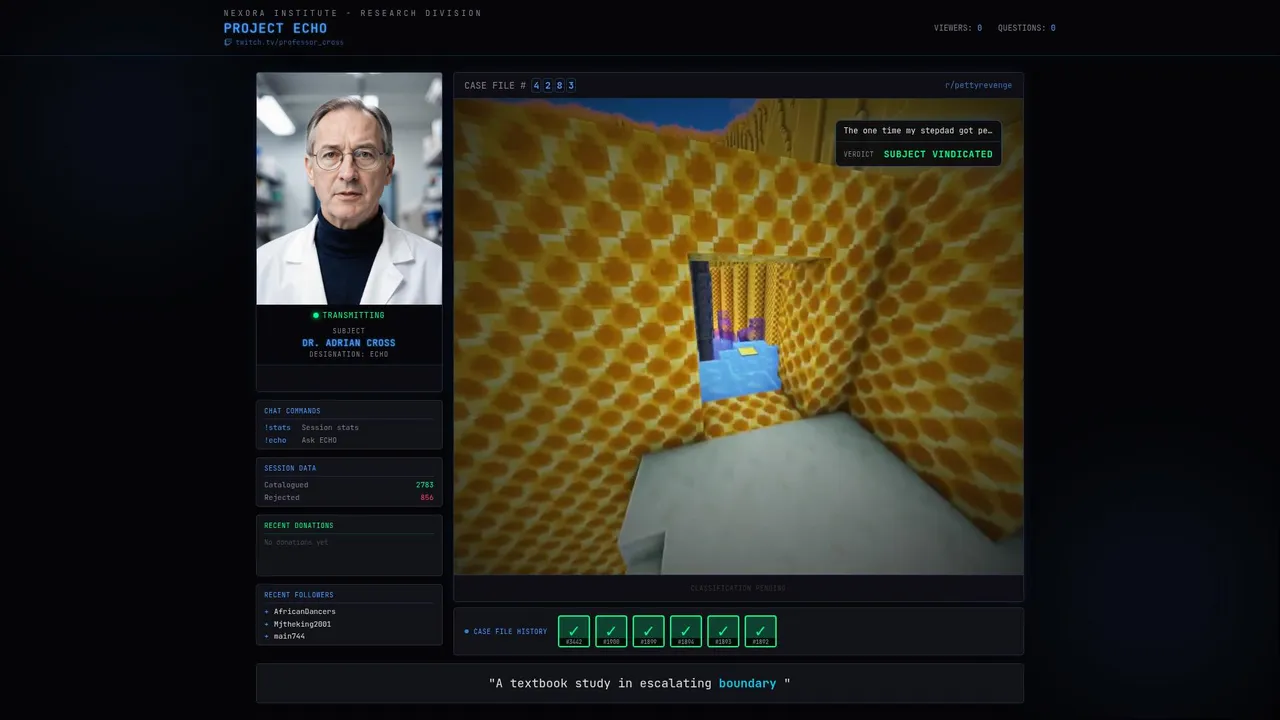This screenshot has width=1280, height=720.
Task: Click the Catalogued count 2783
Action: (425, 485)
